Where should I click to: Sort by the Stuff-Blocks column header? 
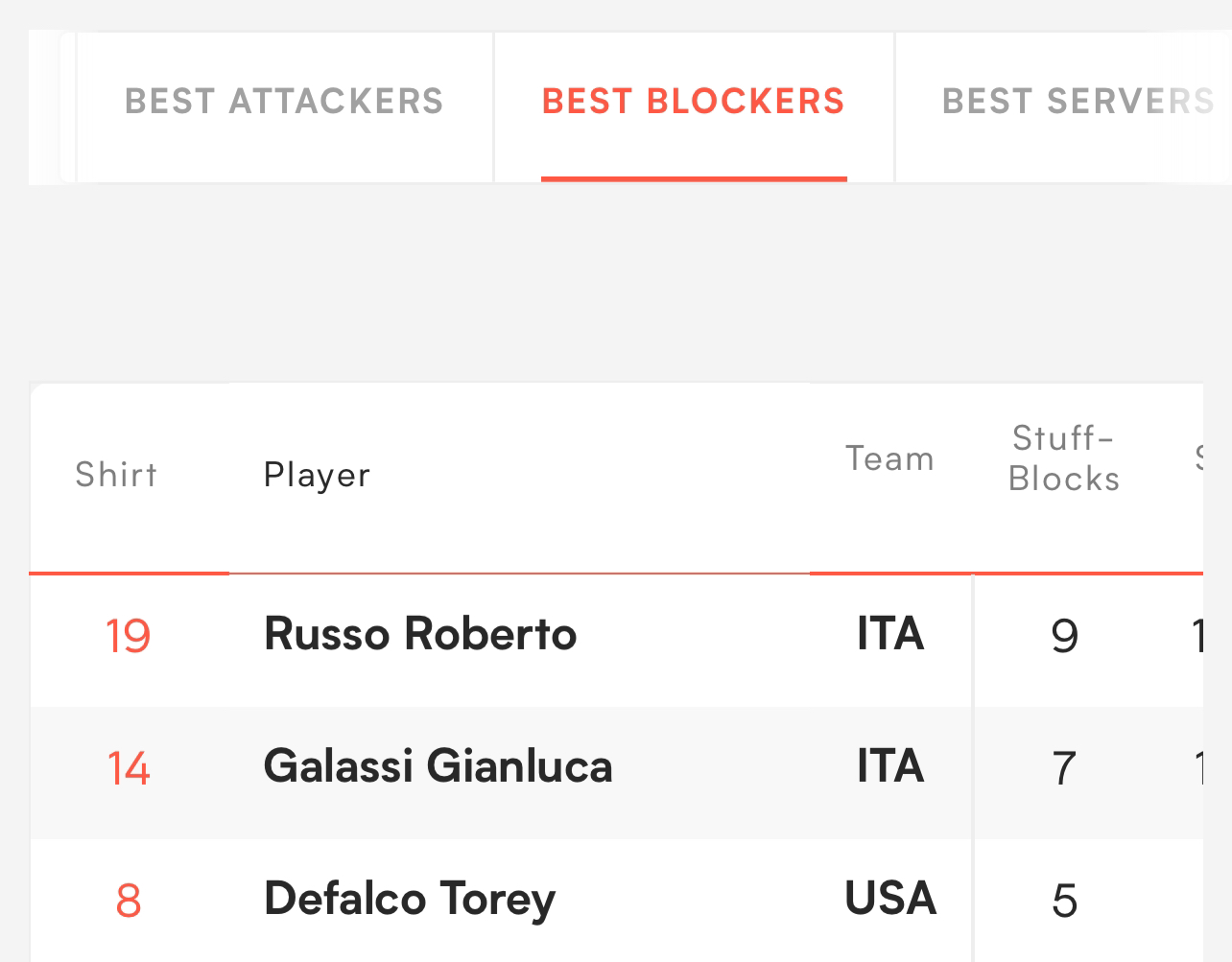(1064, 458)
